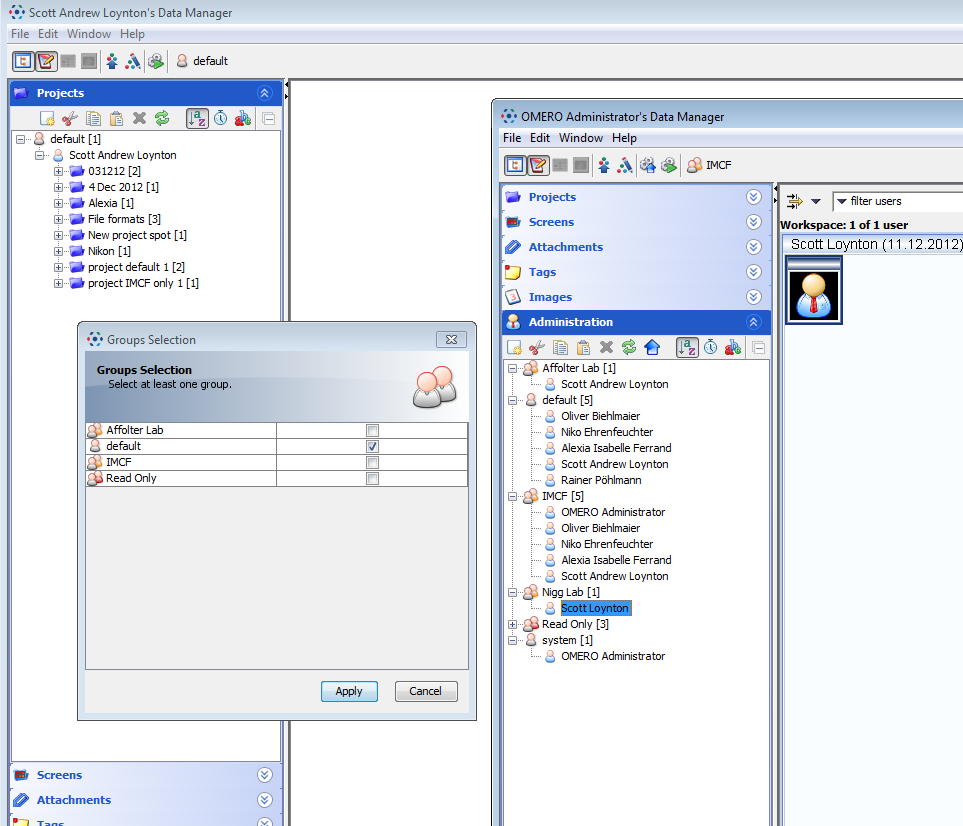Screen dimensions: 963x826
Task: Click the delete X icon in the left Projects toolbar
Action: click(139, 118)
